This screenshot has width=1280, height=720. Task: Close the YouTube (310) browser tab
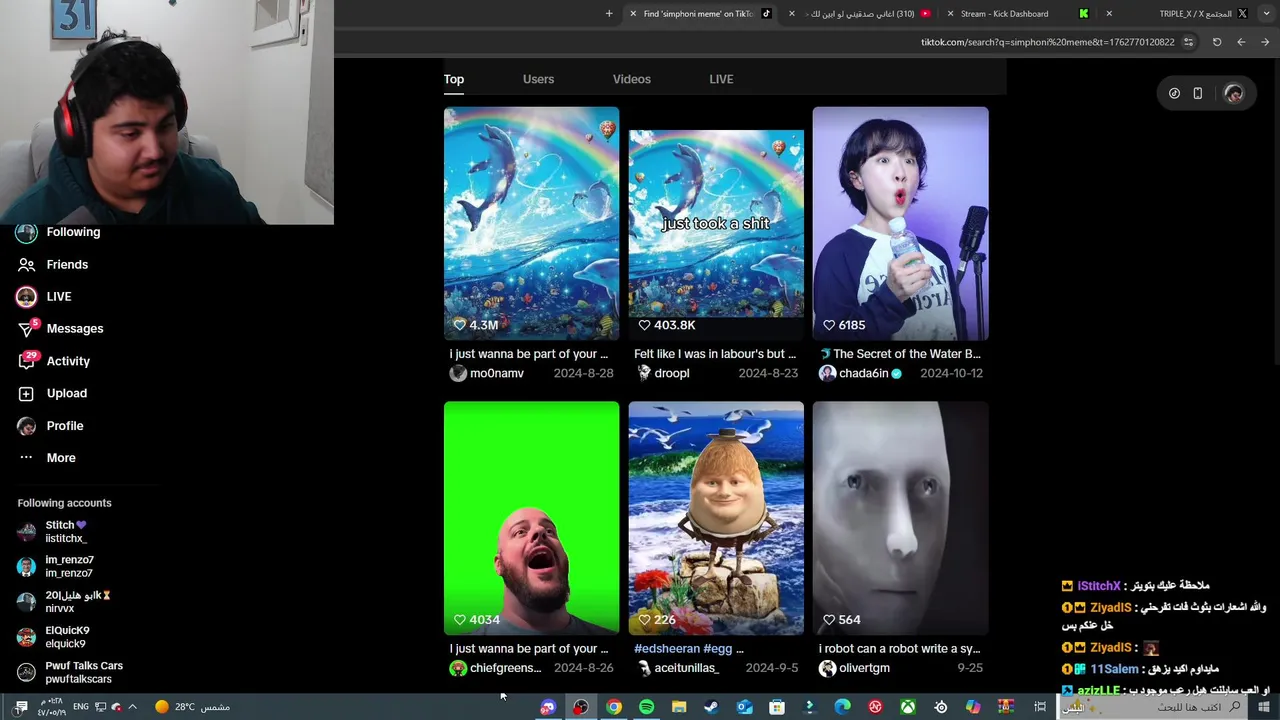click(792, 14)
